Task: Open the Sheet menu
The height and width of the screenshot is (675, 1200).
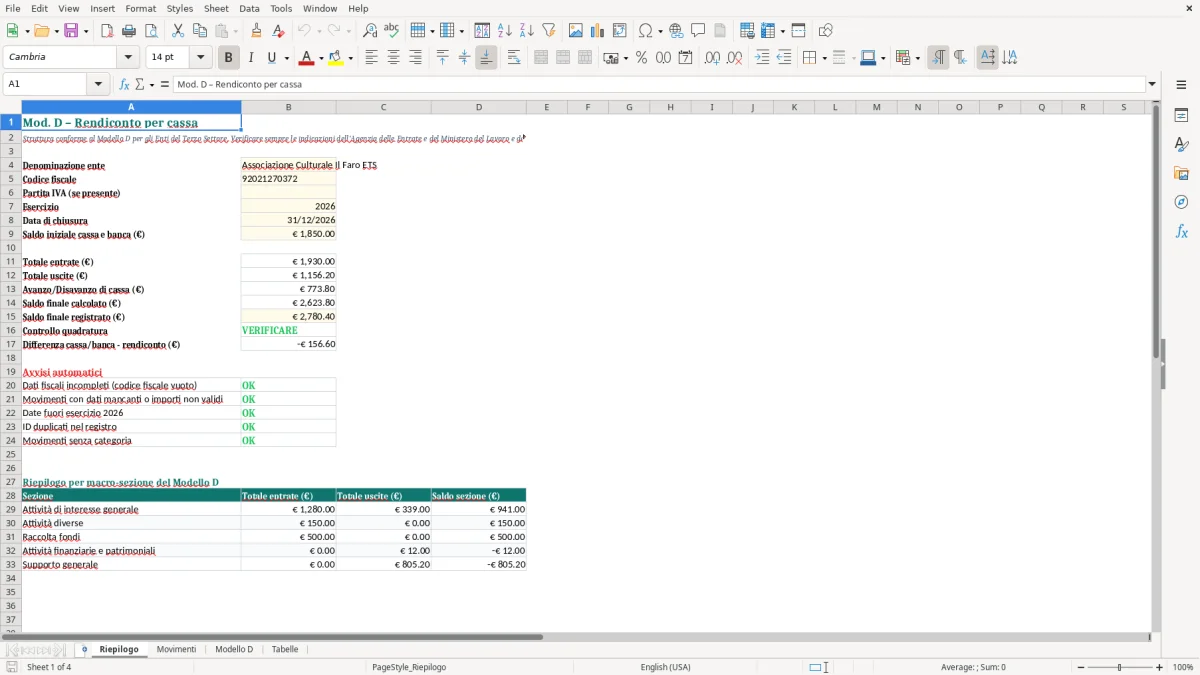Action: coord(216,8)
